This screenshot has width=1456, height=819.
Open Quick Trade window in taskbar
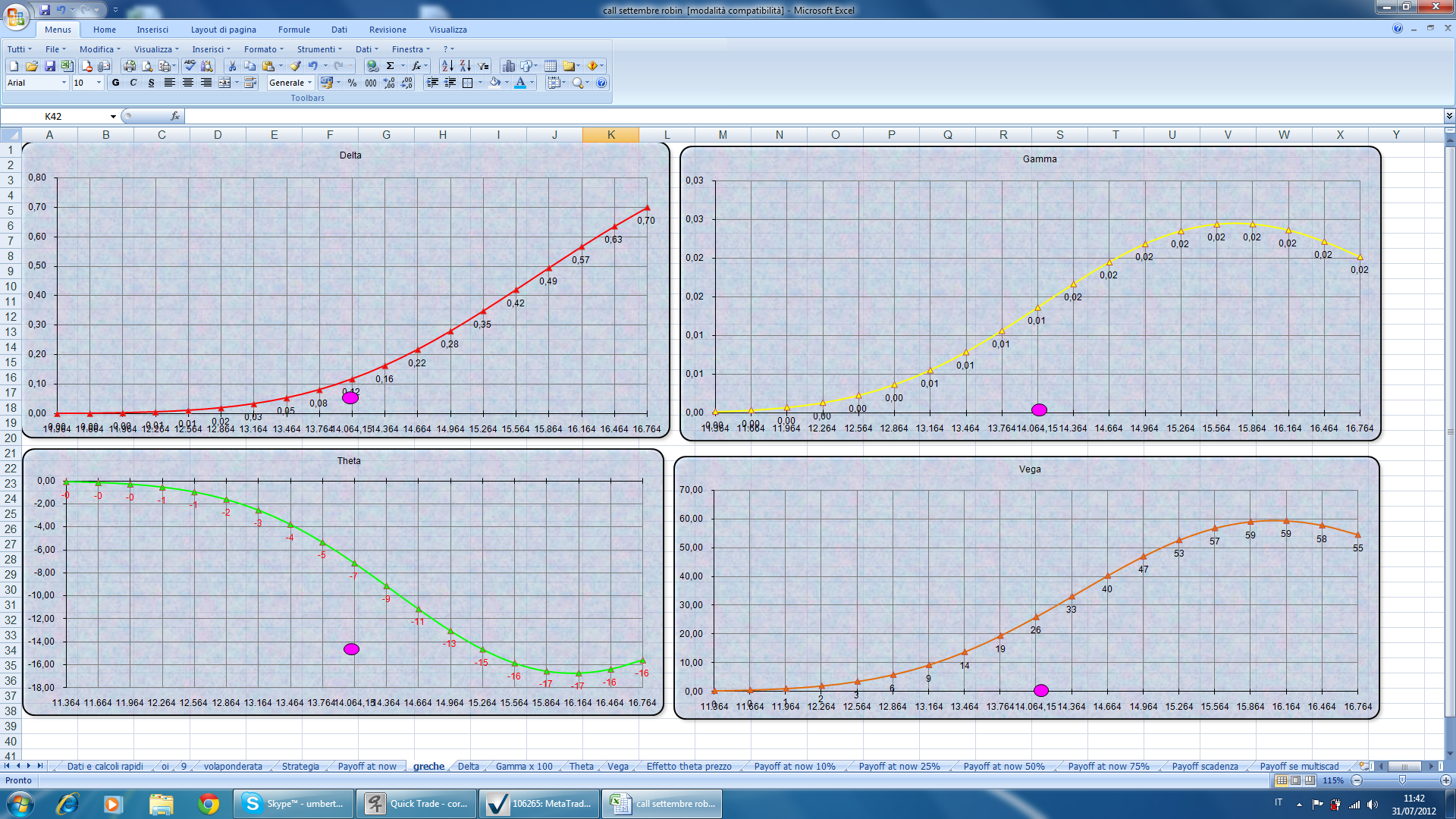coord(417,804)
